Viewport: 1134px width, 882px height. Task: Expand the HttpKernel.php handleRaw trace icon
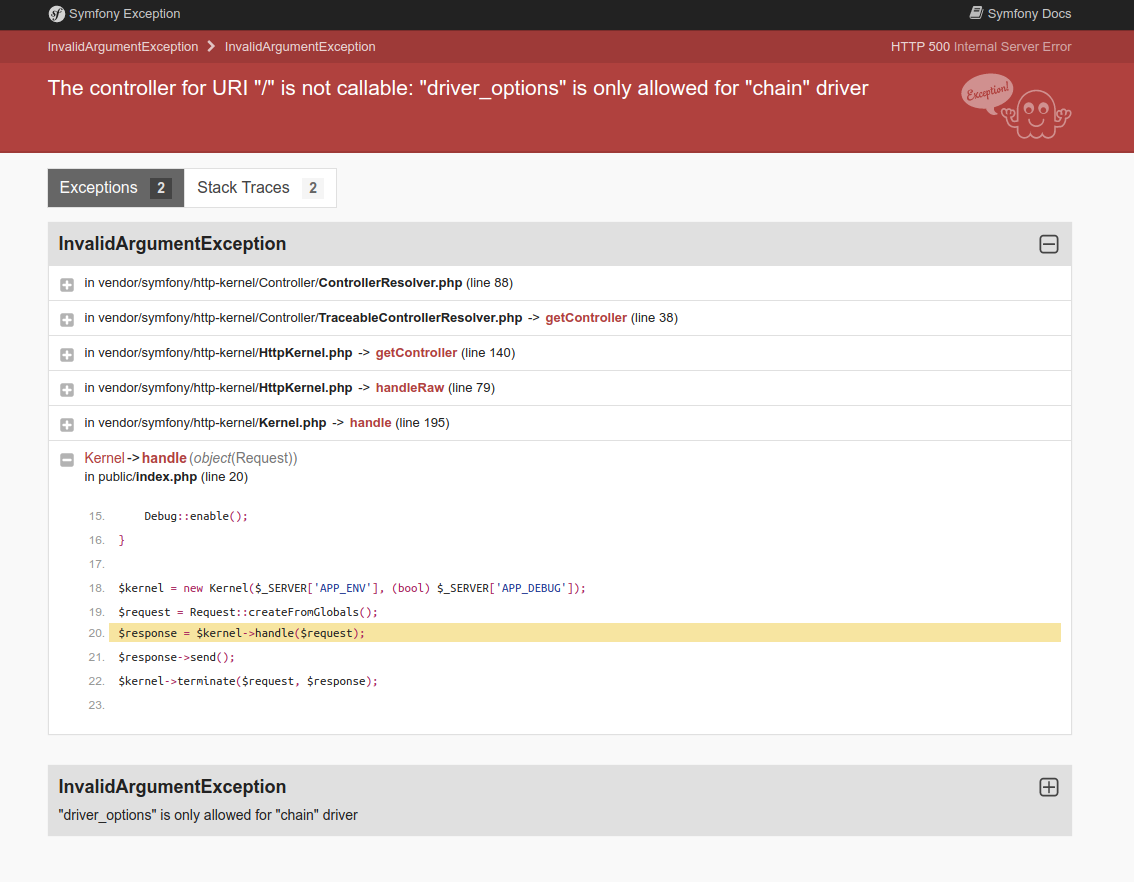(x=66, y=389)
